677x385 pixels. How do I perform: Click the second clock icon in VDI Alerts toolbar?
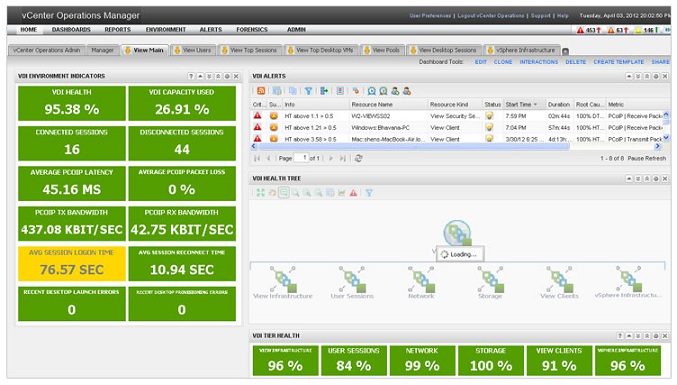[x=383, y=91]
